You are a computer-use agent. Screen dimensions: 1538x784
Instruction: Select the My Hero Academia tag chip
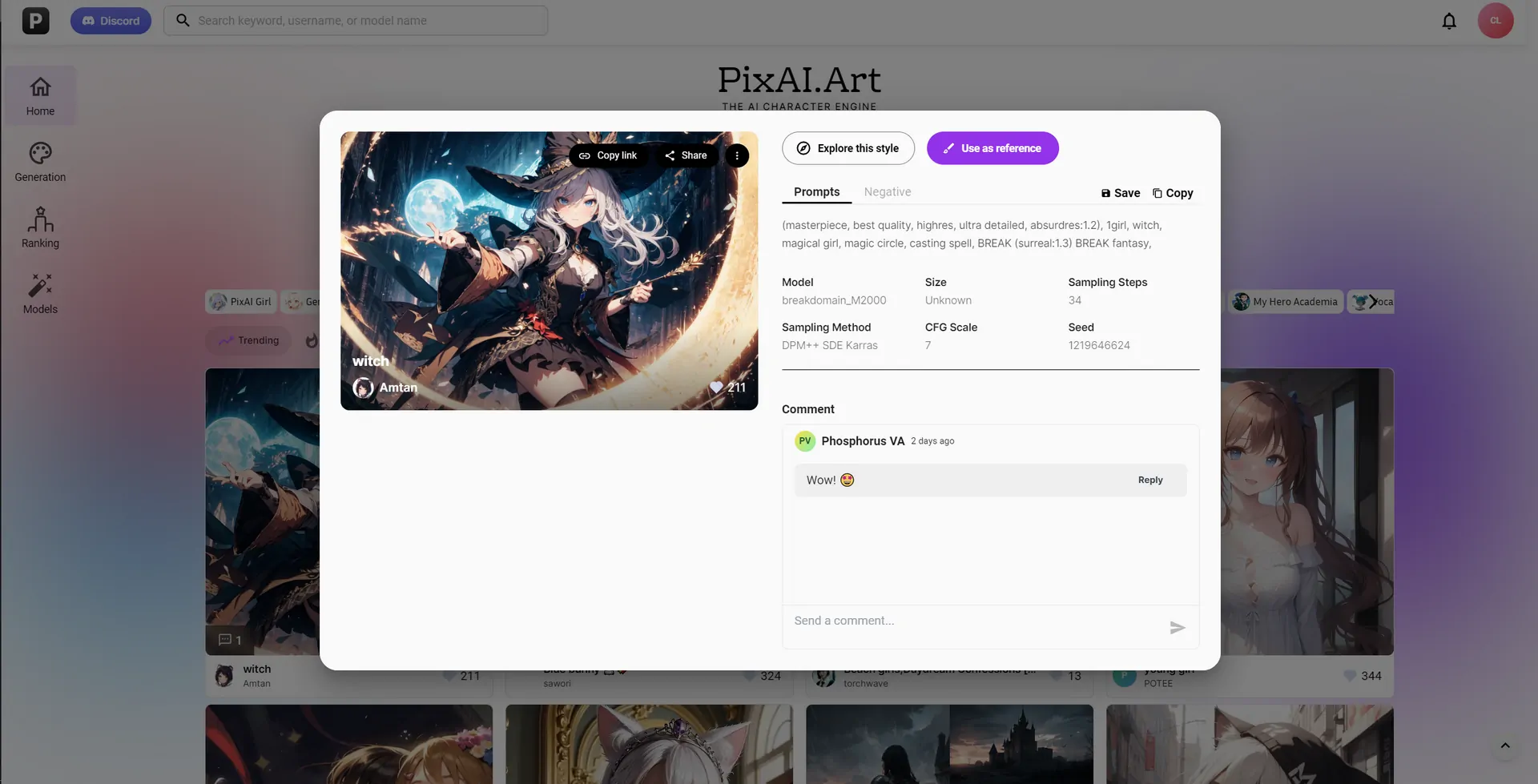click(1286, 302)
